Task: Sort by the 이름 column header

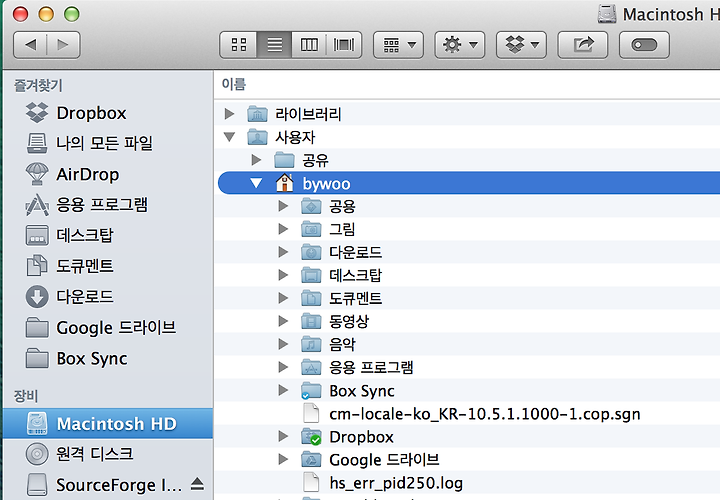Action: tap(234, 84)
